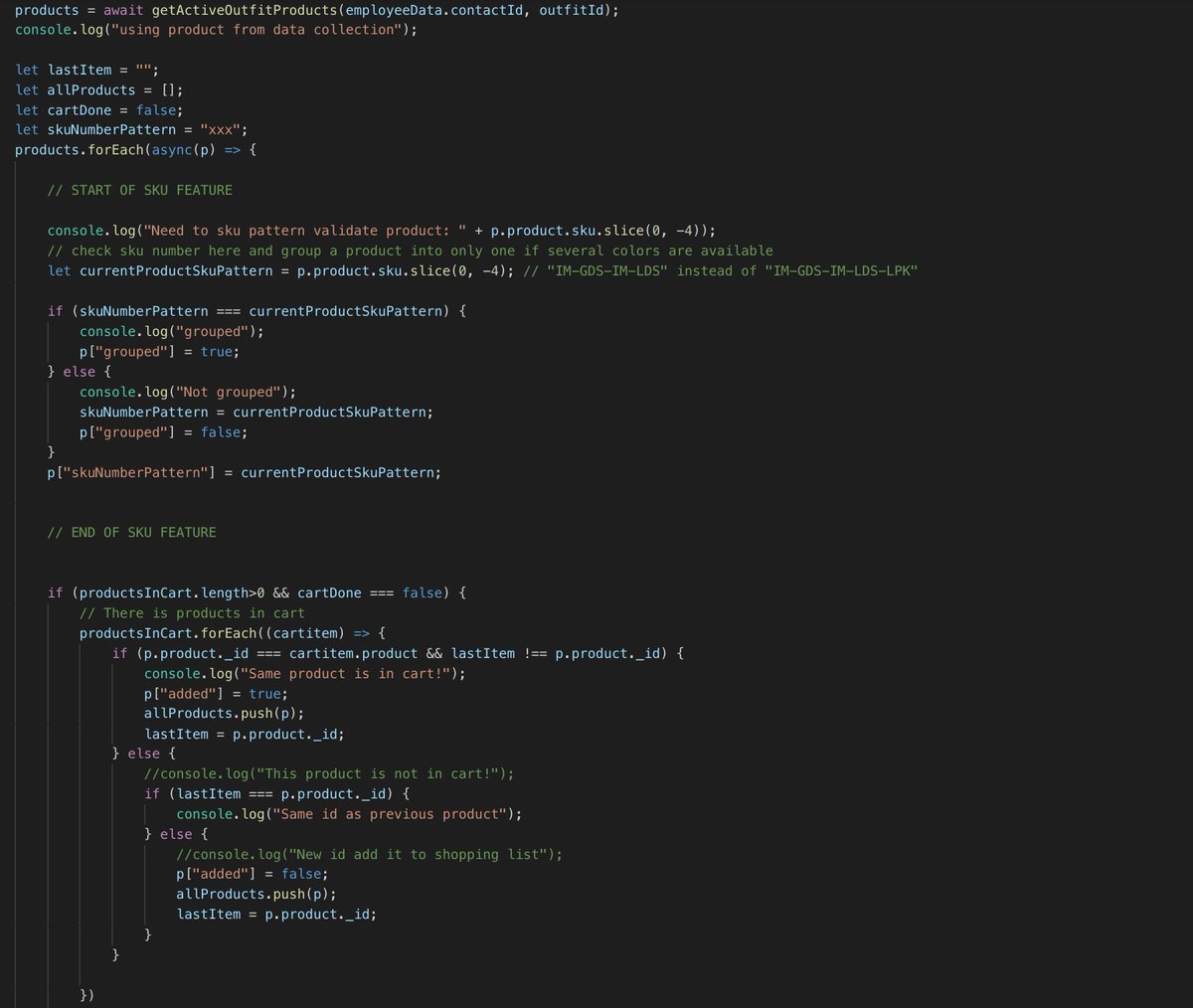Viewport: 1193px width, 1008px height.
Task: Click let currentProductSkuPattern declaration
Action: (x=281, y=270)
